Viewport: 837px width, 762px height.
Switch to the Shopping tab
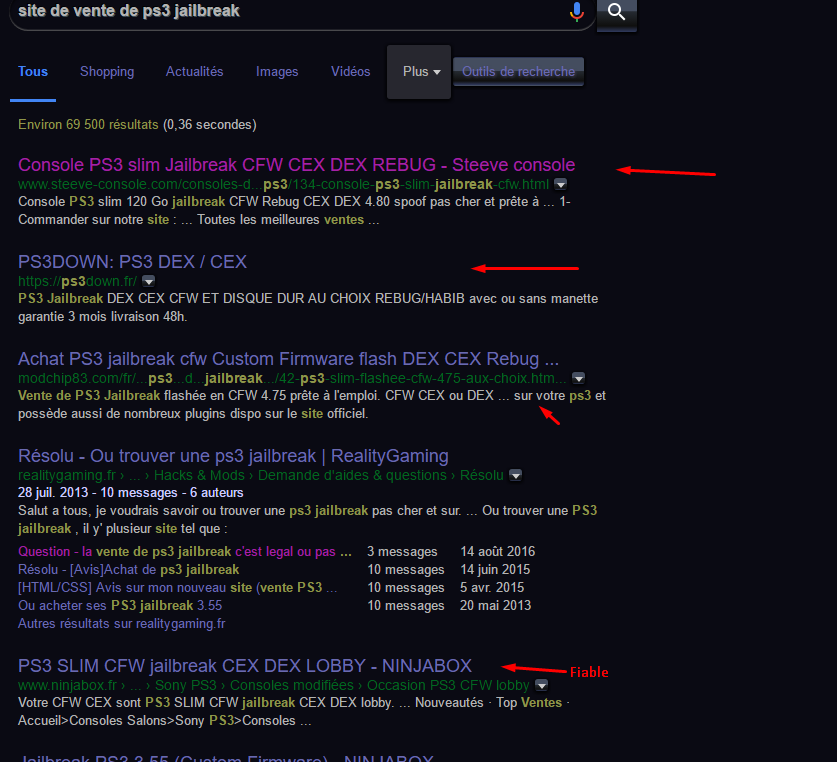107,72
